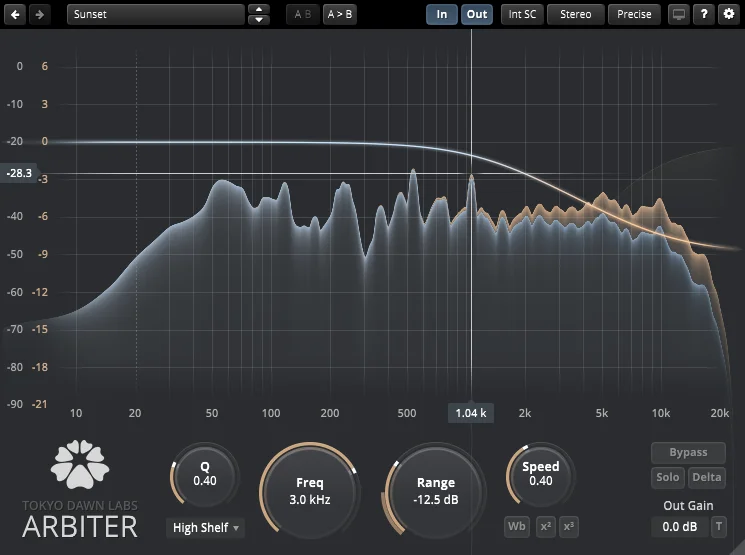Toggle the Delta button
The width and height of the screenshot is (745, 555).
[x=707, y=477]
